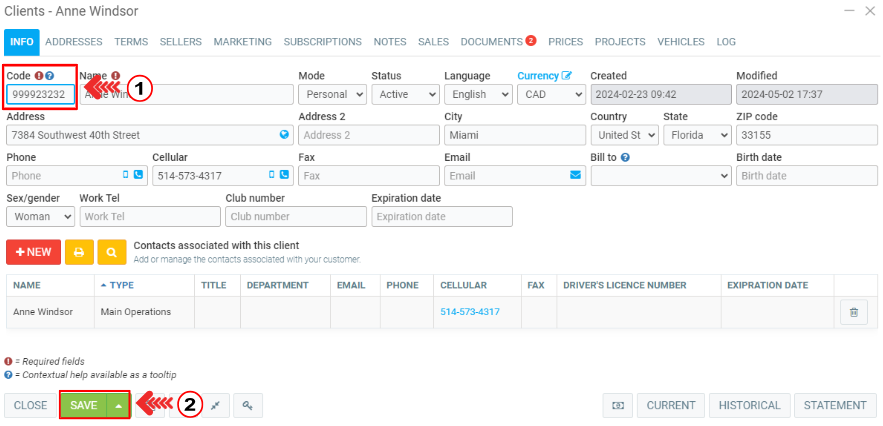Open the cellular number link 514-573-4317

coord(469,312)
